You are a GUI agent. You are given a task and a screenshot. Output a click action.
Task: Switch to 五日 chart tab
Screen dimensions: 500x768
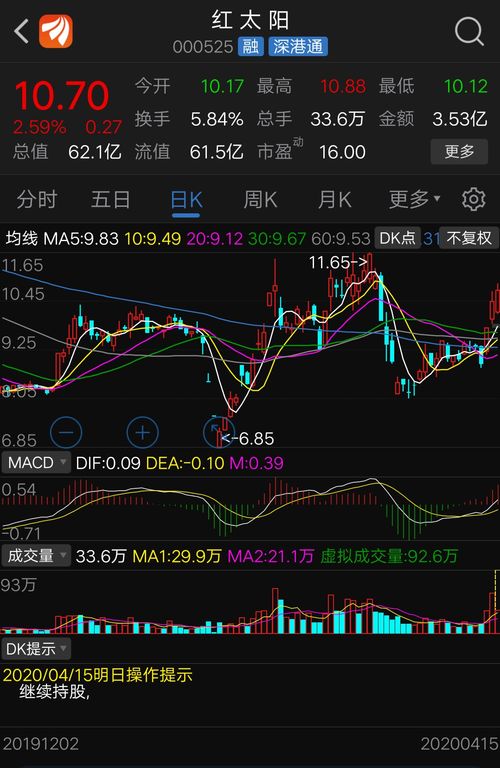pos(111,200)
